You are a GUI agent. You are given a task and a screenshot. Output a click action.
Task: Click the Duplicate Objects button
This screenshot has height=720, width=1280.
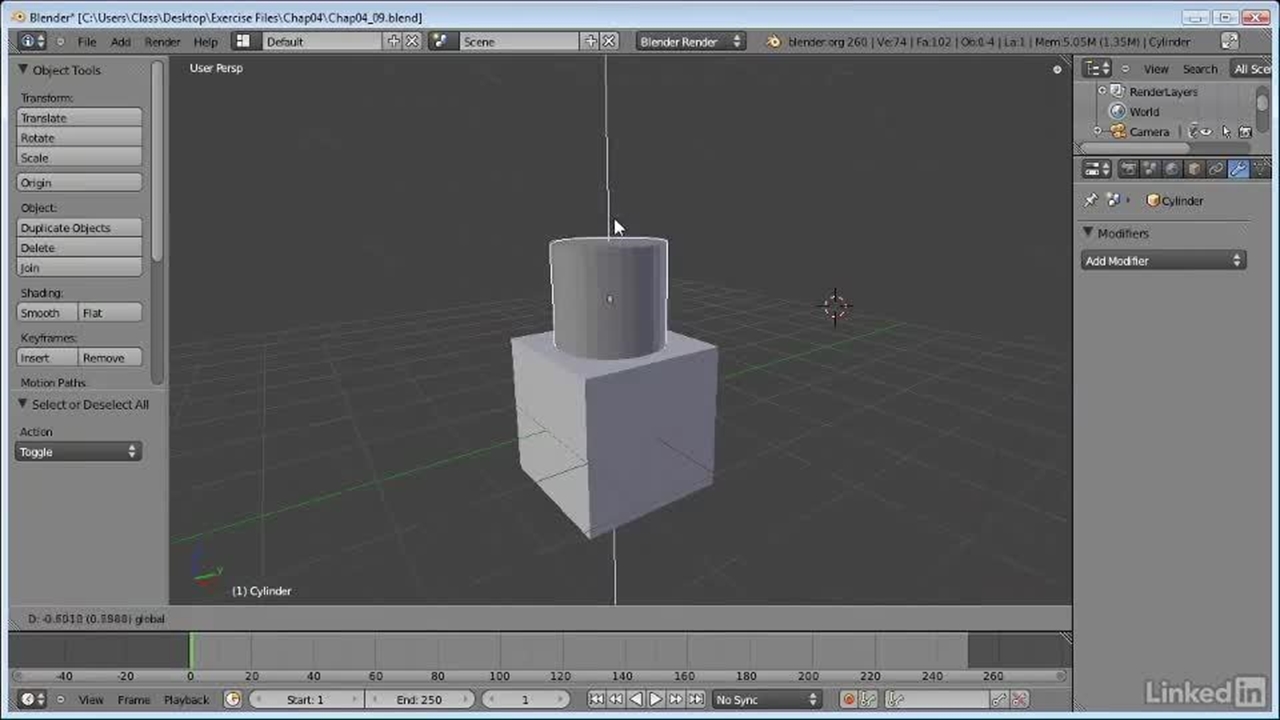point(79,228)
